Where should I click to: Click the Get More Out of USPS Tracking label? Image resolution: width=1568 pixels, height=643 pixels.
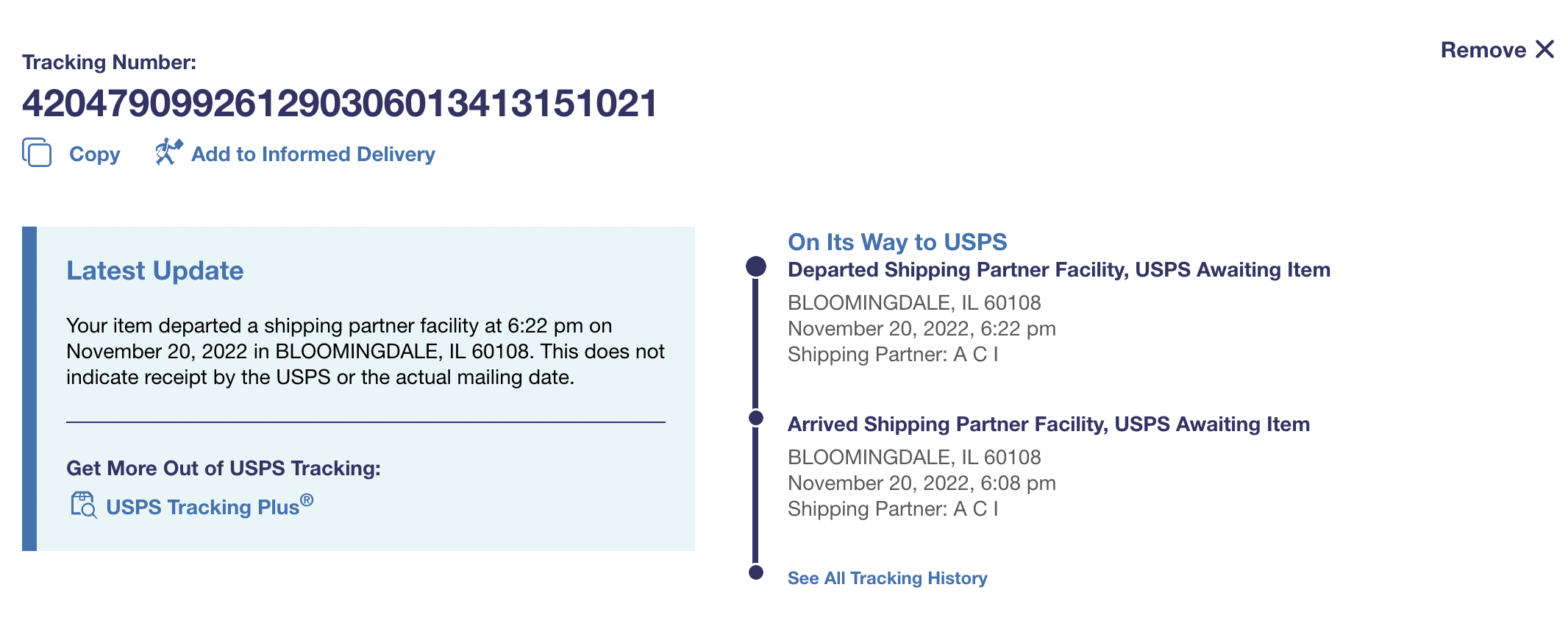tap(224, 469)
